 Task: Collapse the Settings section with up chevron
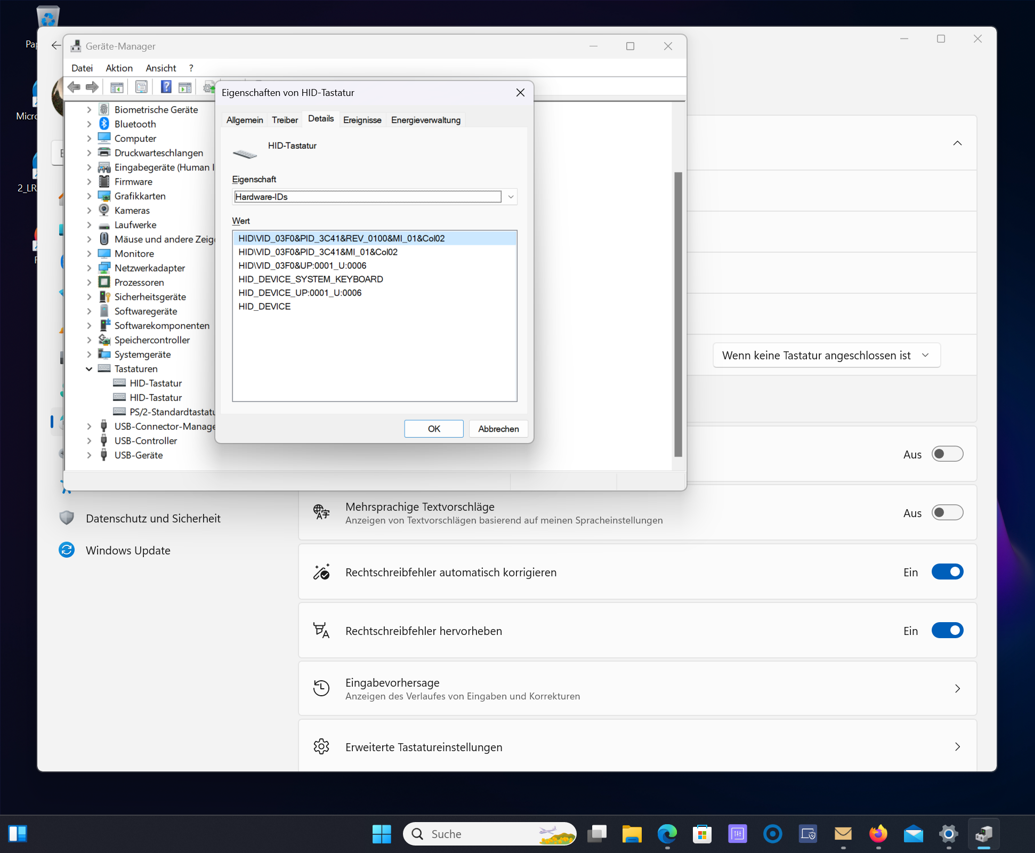957,143
